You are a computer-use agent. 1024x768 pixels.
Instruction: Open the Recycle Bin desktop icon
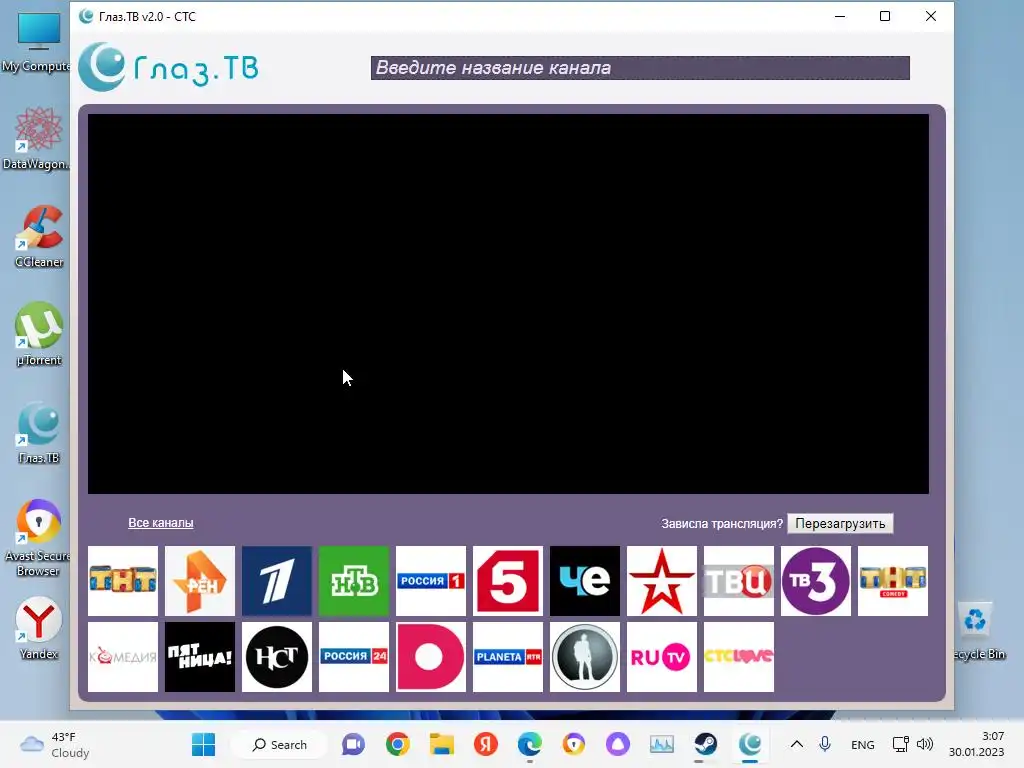tap(977, 632)
